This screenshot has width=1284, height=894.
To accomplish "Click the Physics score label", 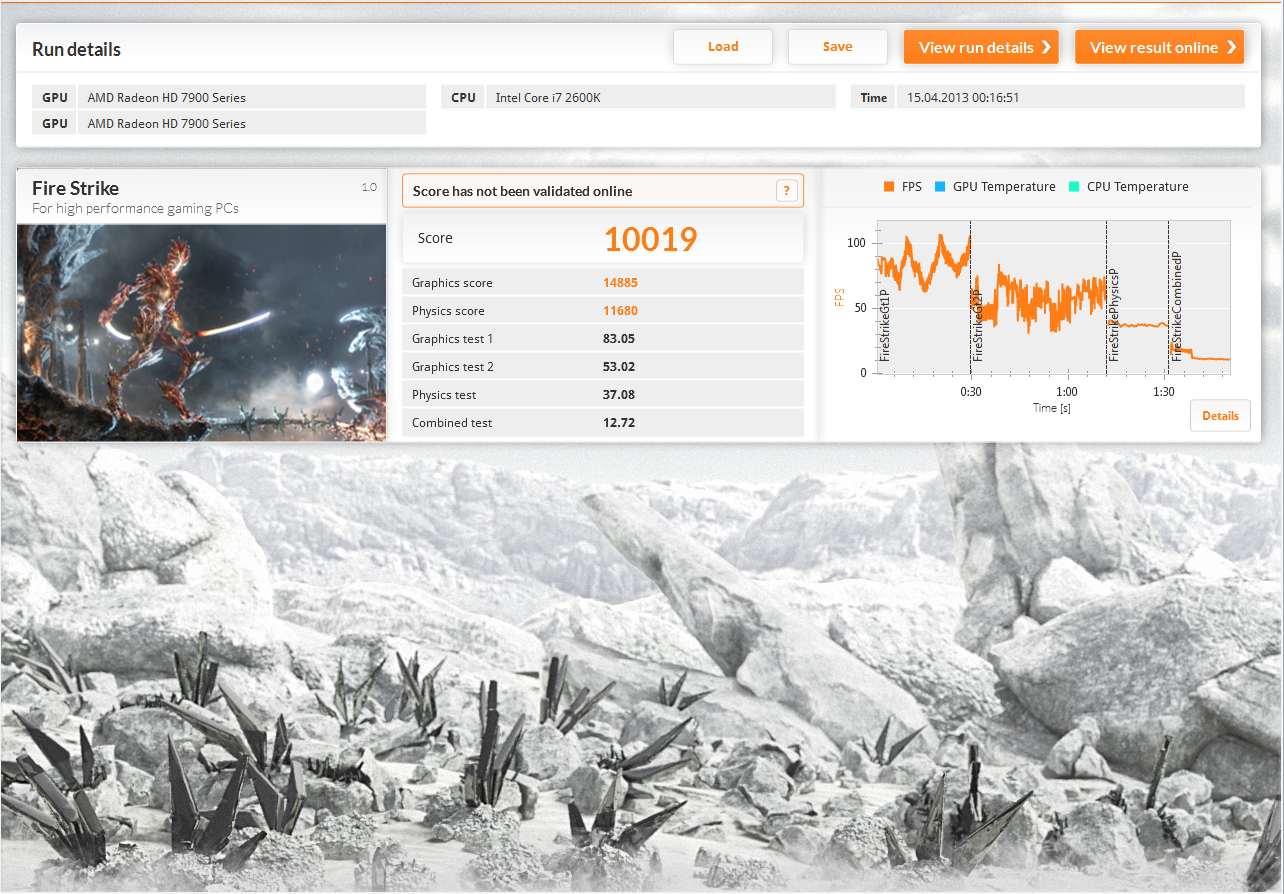I will pyautogui.click(x=448, y=311).
